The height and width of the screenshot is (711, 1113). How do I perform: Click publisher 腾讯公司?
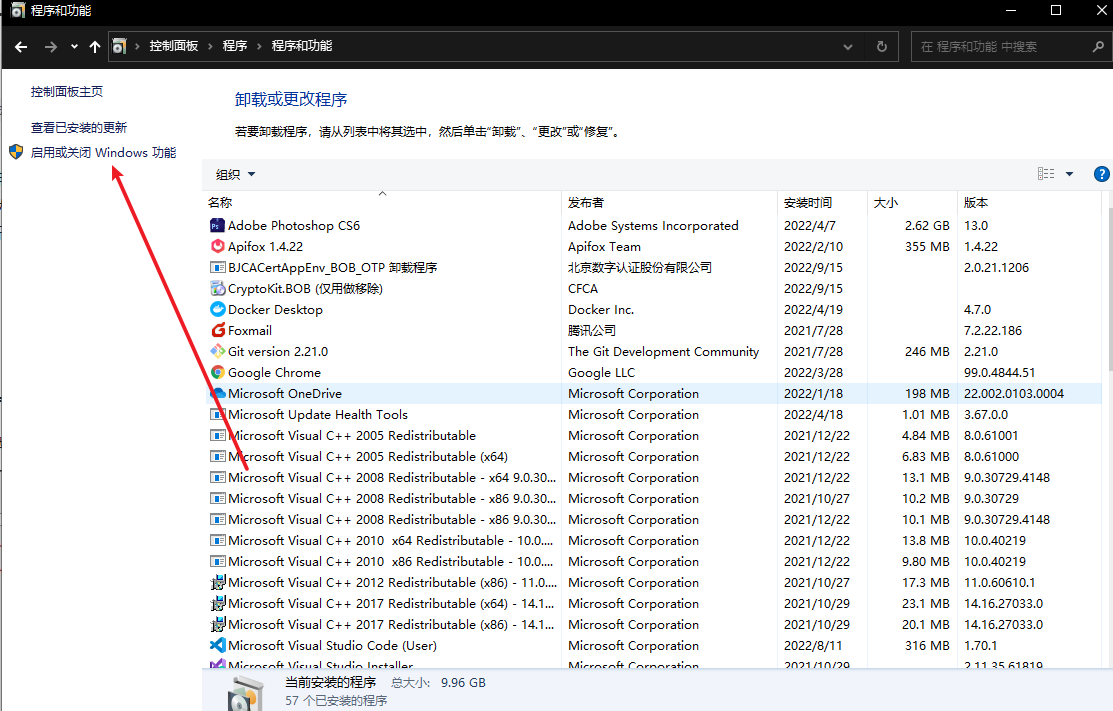click(592, 331)
